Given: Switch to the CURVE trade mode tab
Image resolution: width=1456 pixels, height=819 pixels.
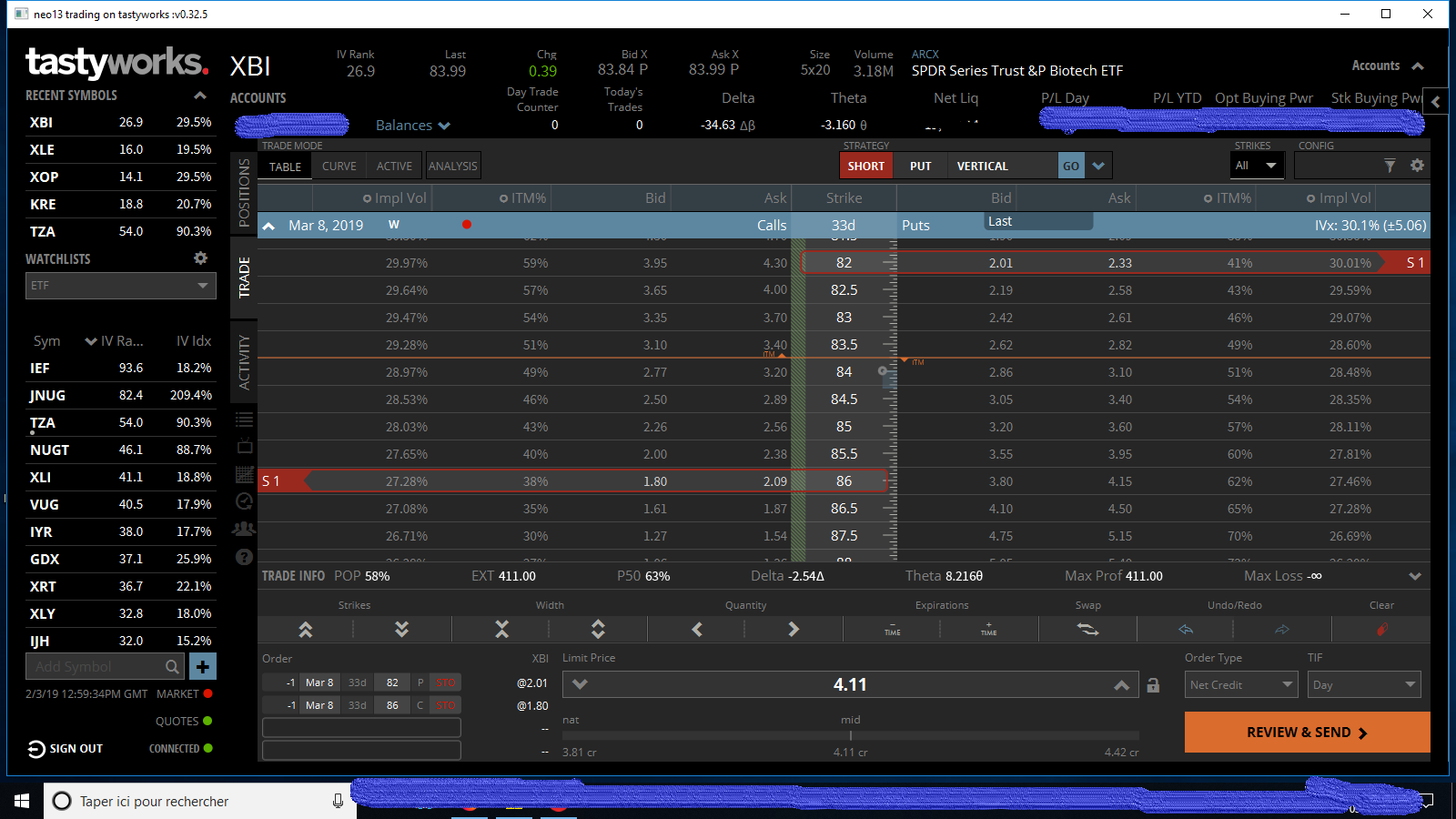Looking at the screenshot, I should point(339,166).
